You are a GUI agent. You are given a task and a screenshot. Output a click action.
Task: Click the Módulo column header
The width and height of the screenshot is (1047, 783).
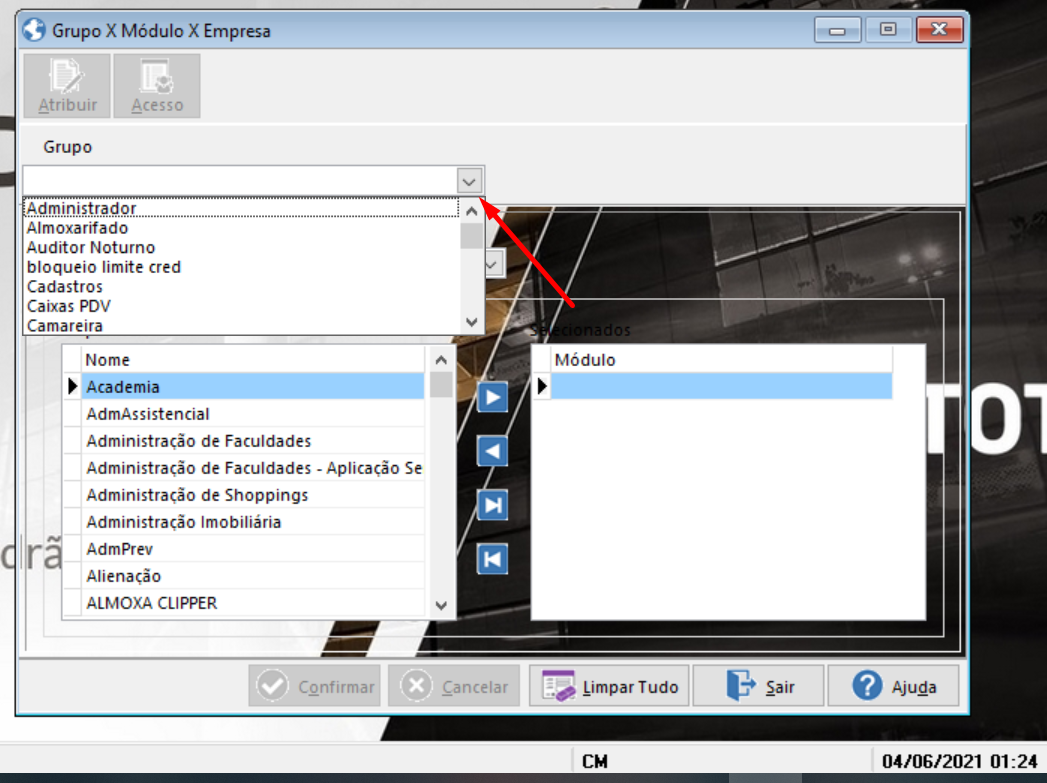click(722, 360)
